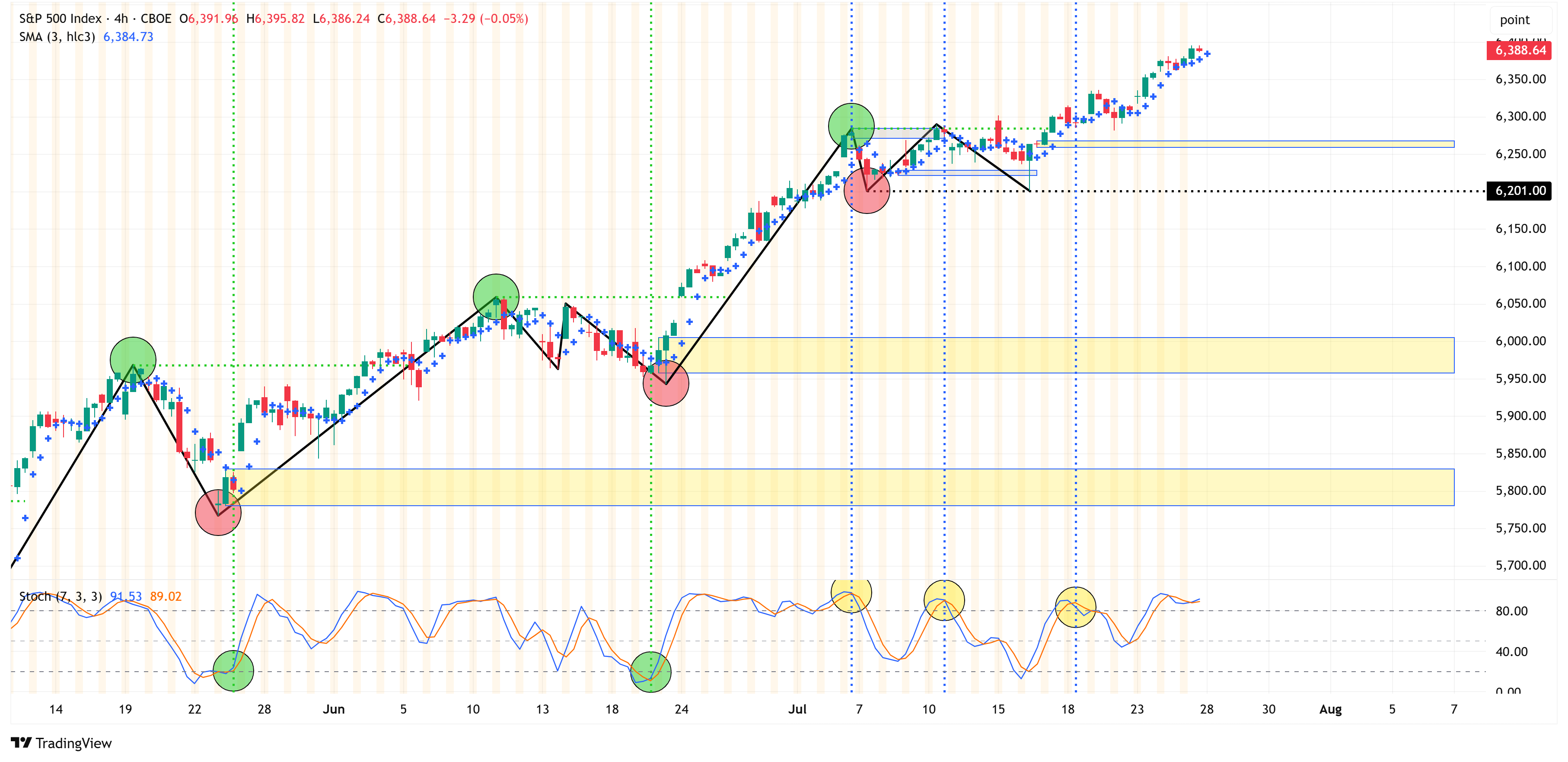1568x762 pixels.
Task: Click the green circle at the June 11 peak
Action: click(495, 297)
